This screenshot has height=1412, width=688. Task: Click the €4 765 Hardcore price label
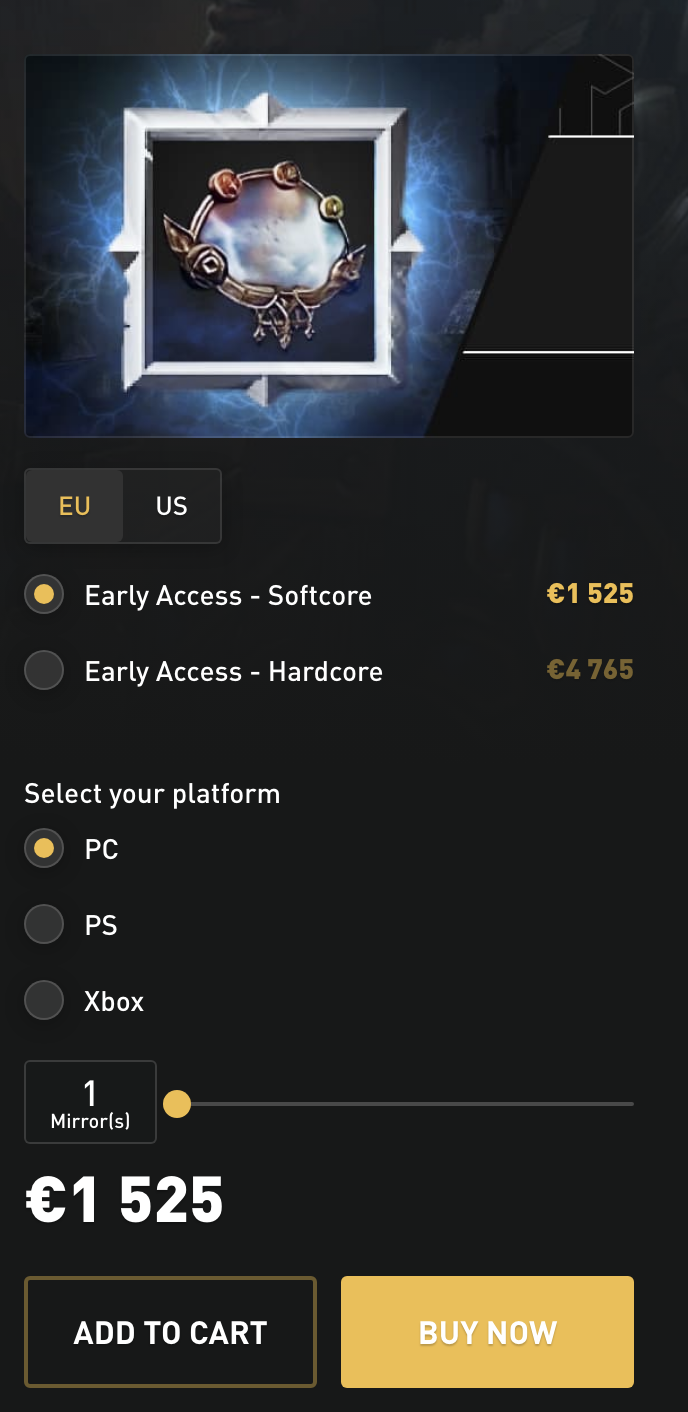click(x=590, y=670)
